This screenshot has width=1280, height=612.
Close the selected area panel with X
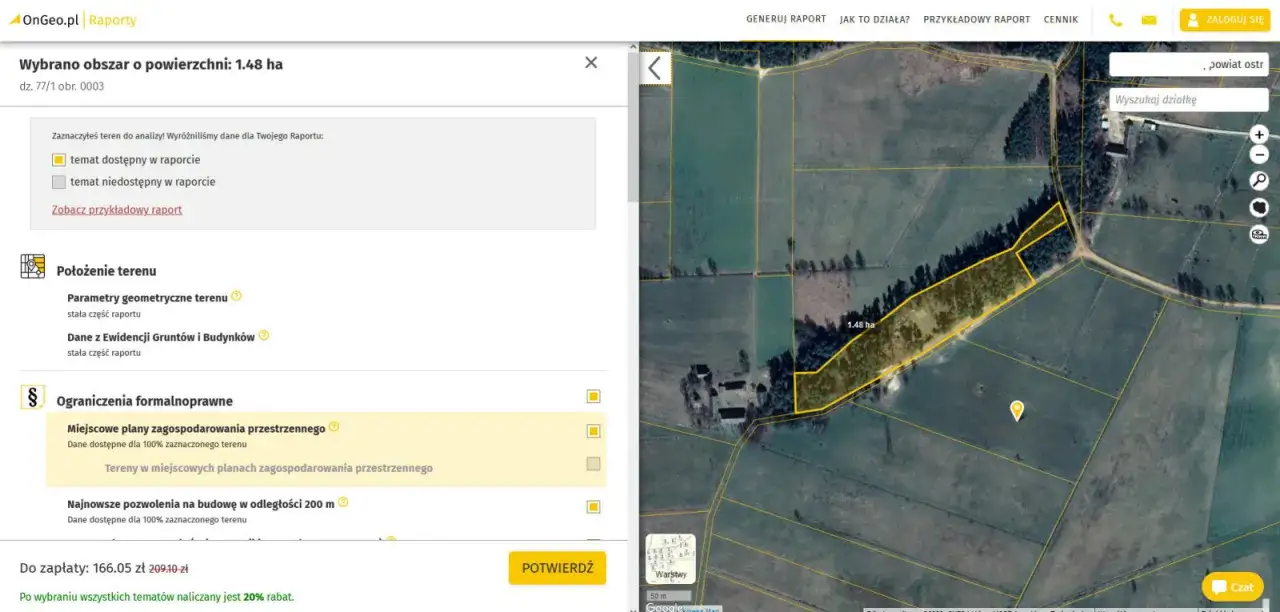[x=591, y=63]
